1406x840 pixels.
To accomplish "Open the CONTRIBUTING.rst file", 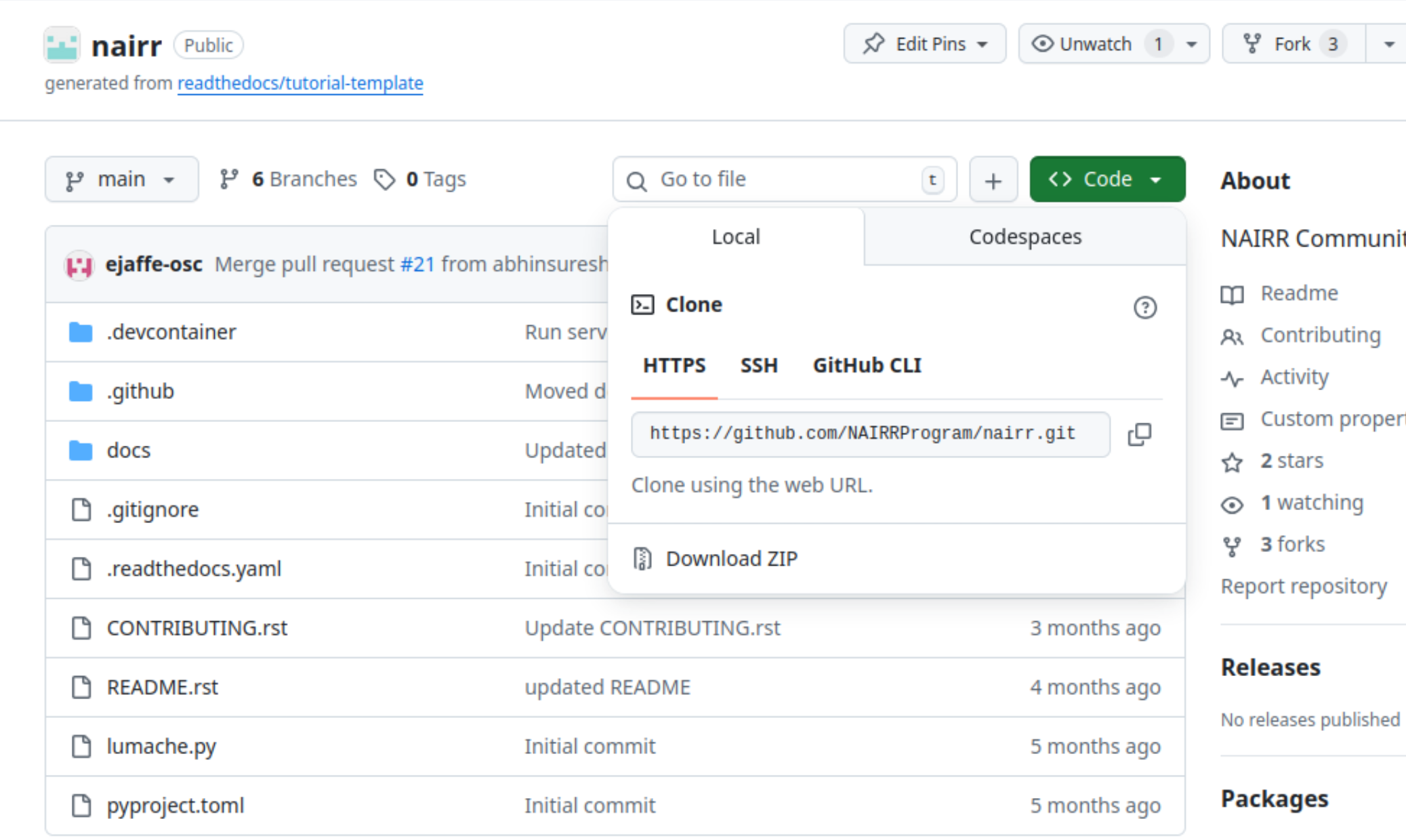I will (197, 628).
